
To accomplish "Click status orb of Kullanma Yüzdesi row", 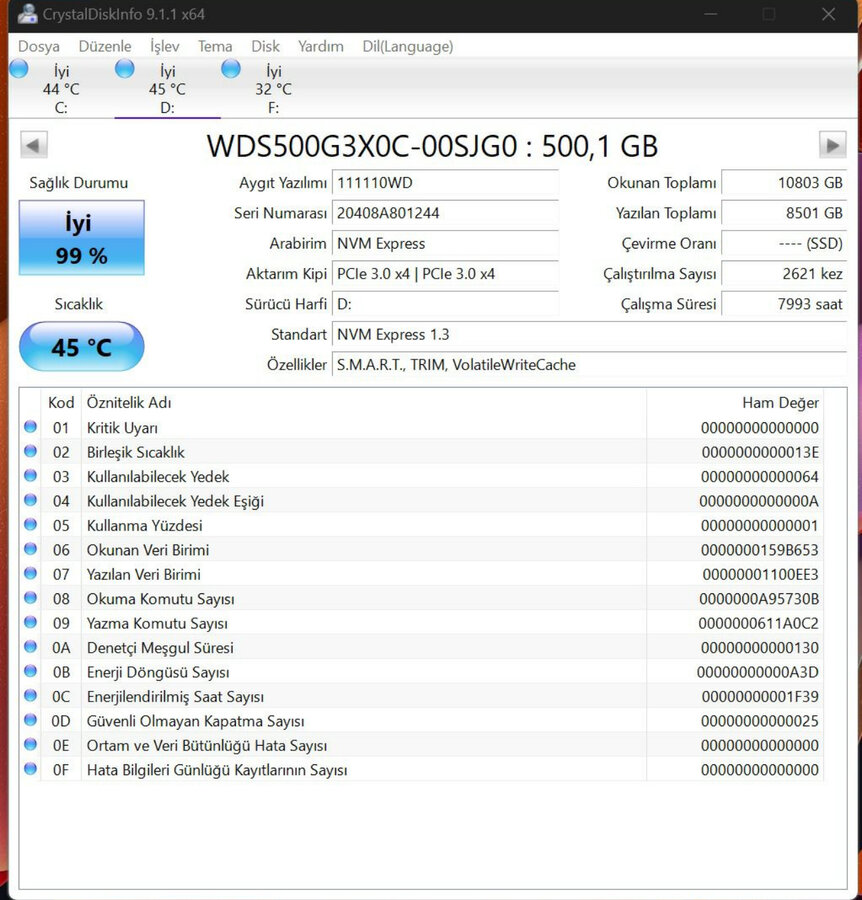I will (30, 524).
